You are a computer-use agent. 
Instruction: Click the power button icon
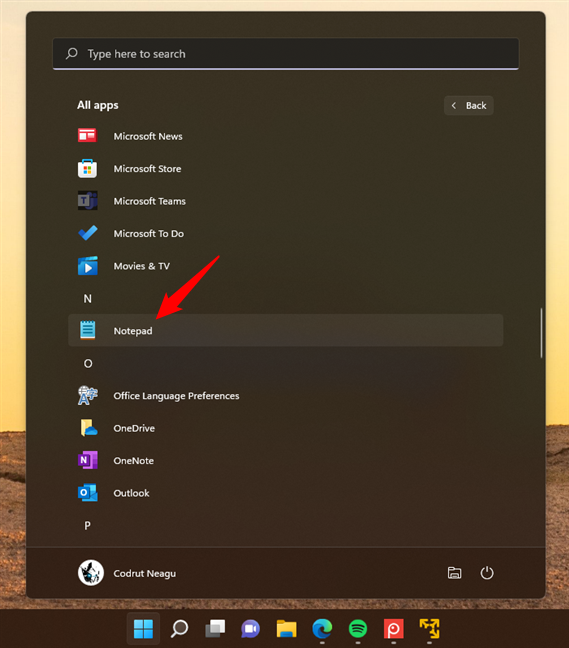(x=487, y=573)
